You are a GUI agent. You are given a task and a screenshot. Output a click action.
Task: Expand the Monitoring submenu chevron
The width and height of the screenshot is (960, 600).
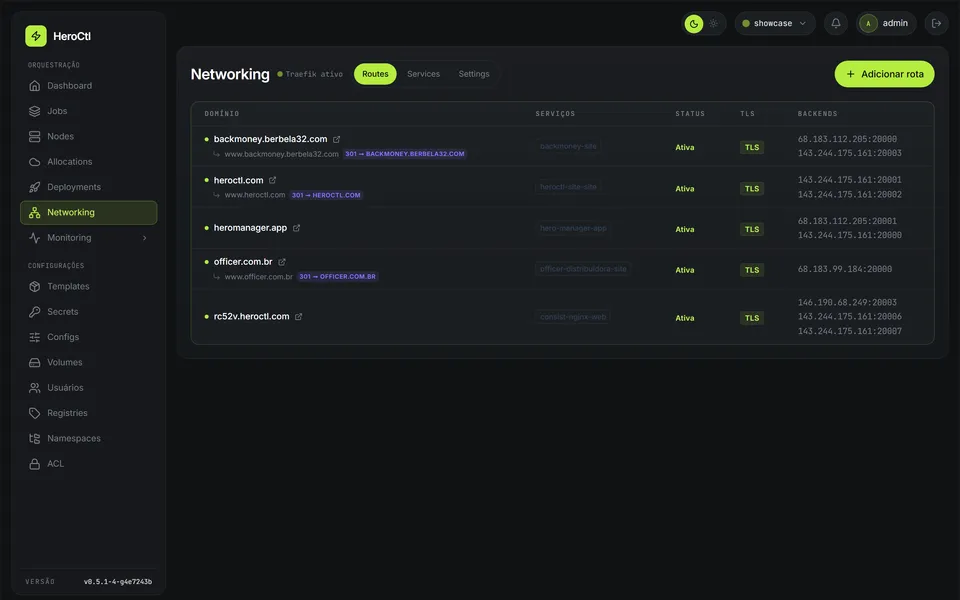(x=144, y=238)
